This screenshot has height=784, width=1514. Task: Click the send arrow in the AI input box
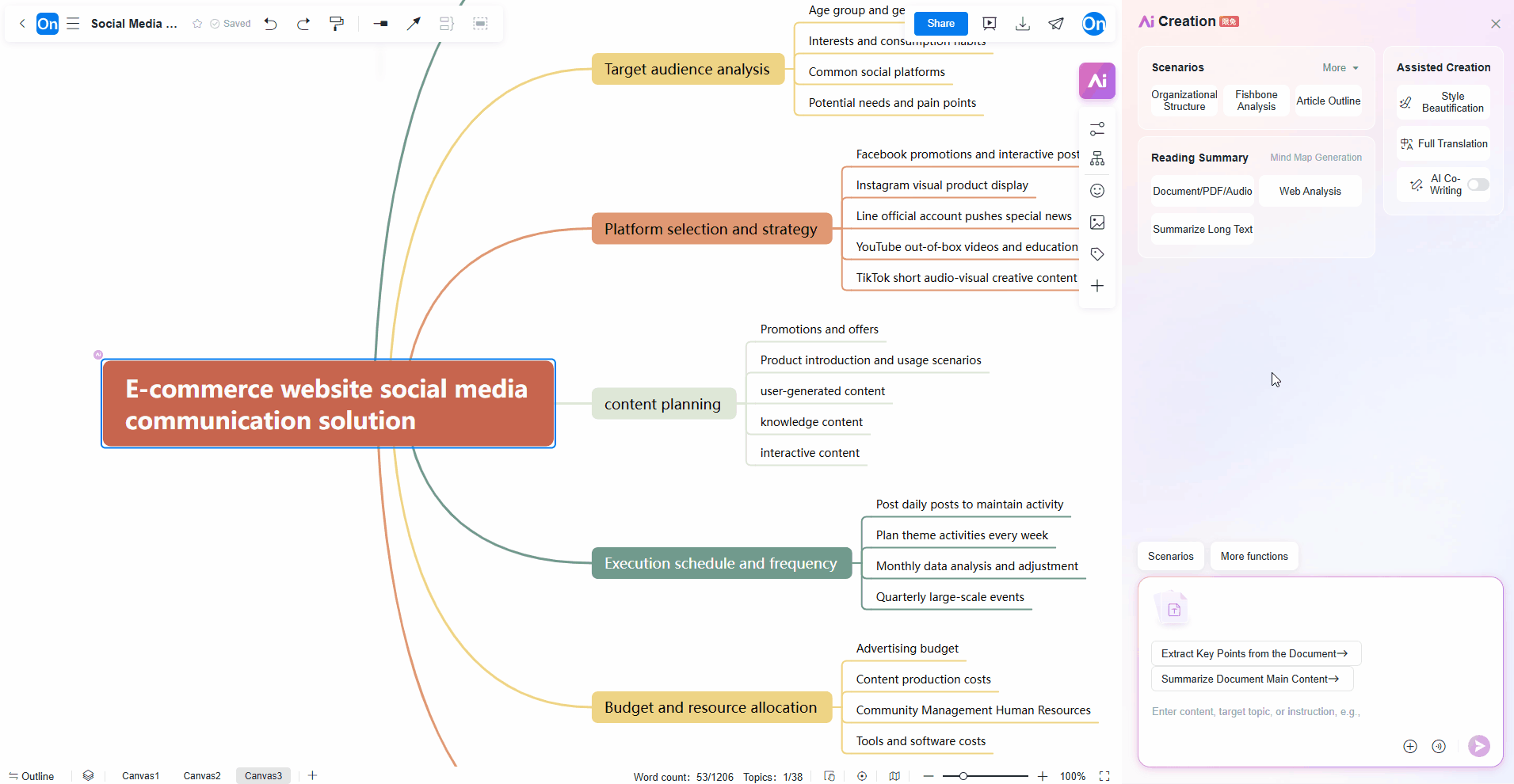(x=1478, y=745)
